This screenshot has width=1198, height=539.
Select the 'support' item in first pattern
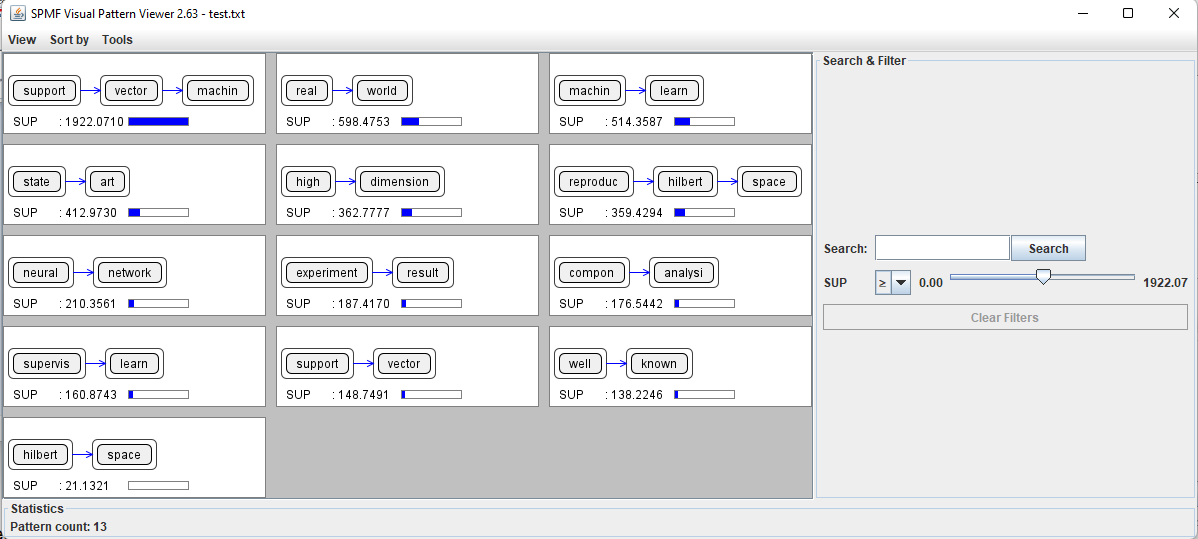tap(44, 91)
